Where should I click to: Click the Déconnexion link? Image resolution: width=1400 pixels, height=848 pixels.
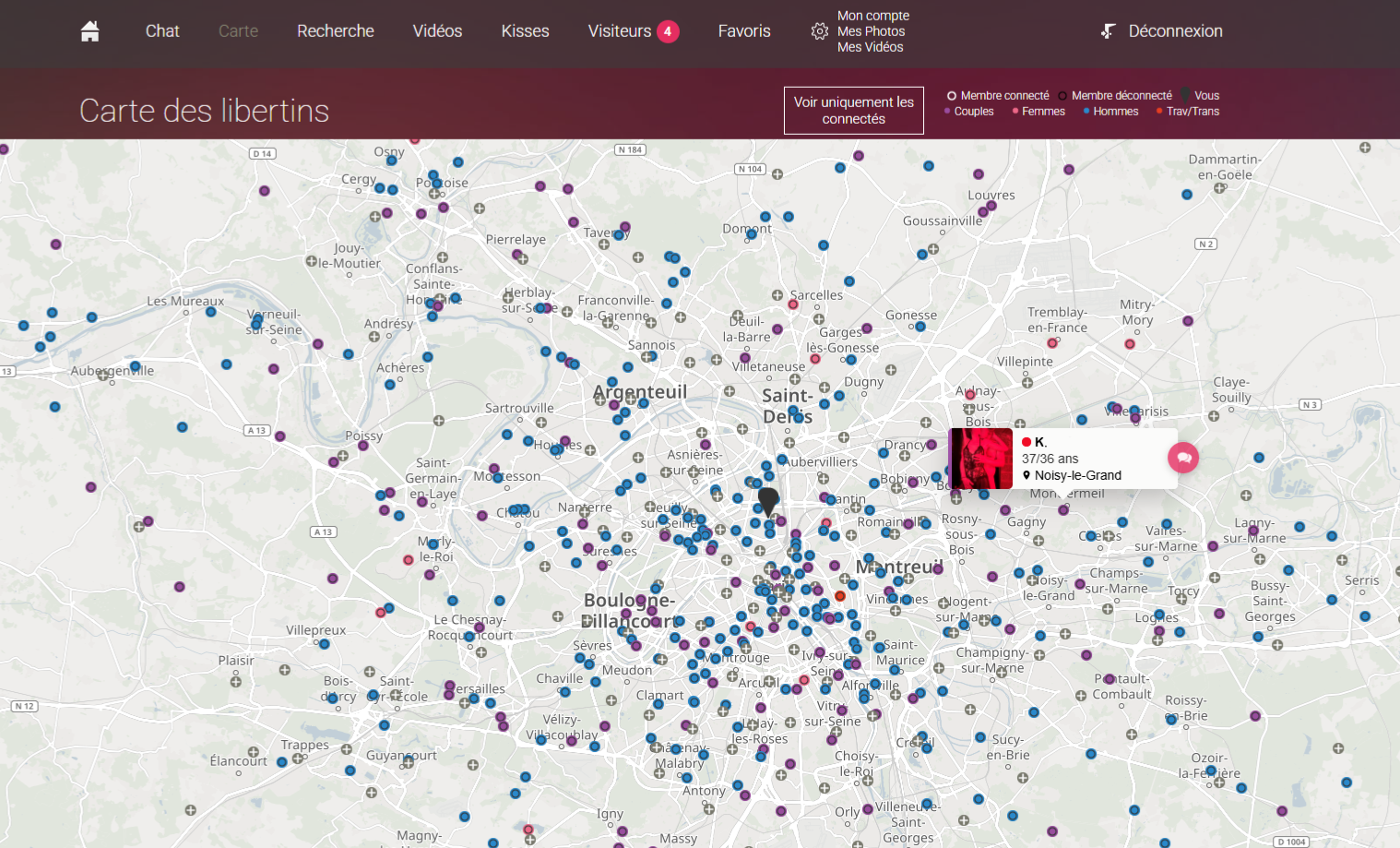pyautogui.click(x=1175, y=31)
